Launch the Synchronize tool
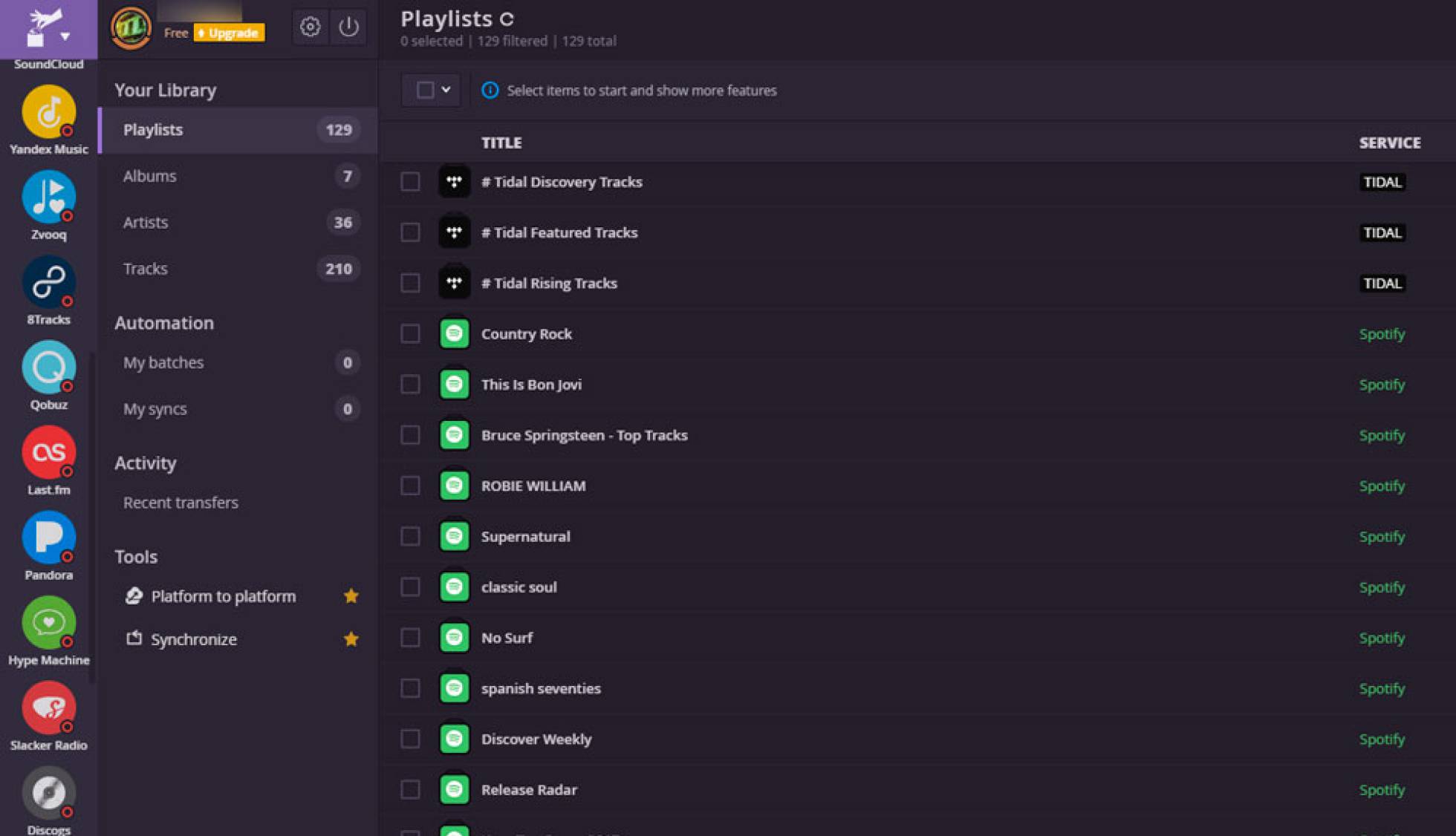Viewport: 1456px width, 836px height. tap(193, 639)
